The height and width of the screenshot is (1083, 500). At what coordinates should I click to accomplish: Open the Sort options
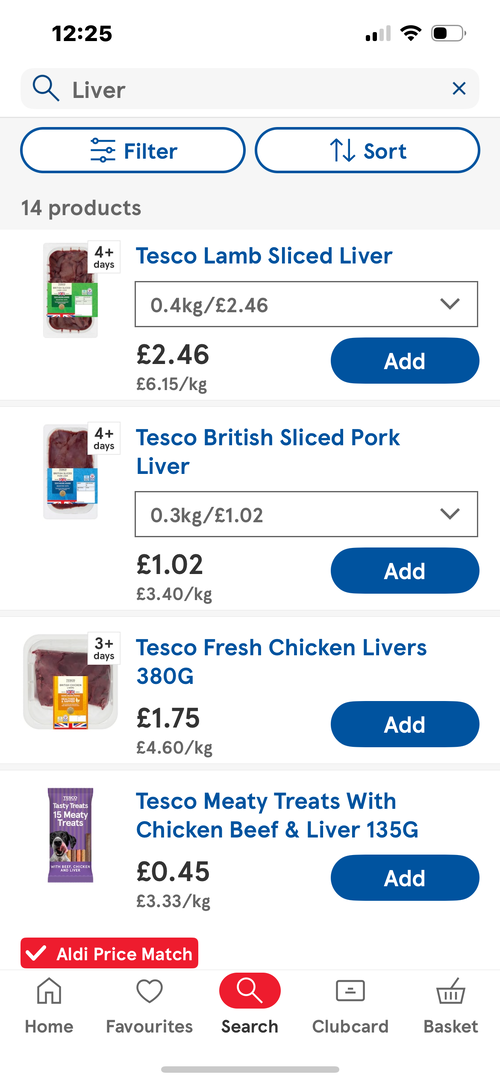click(367, 150)
